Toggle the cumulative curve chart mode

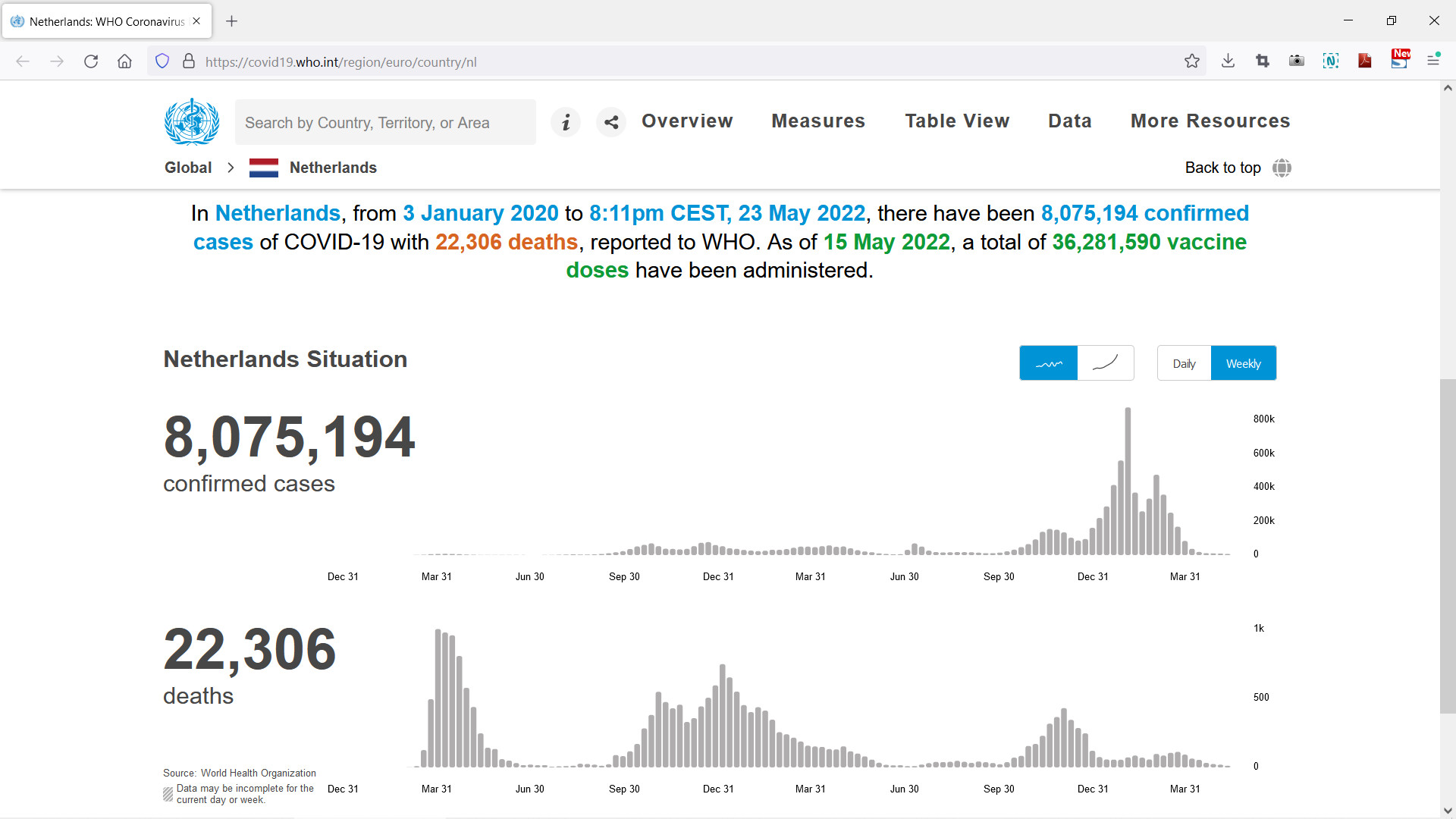click(x=1105, y=363)
